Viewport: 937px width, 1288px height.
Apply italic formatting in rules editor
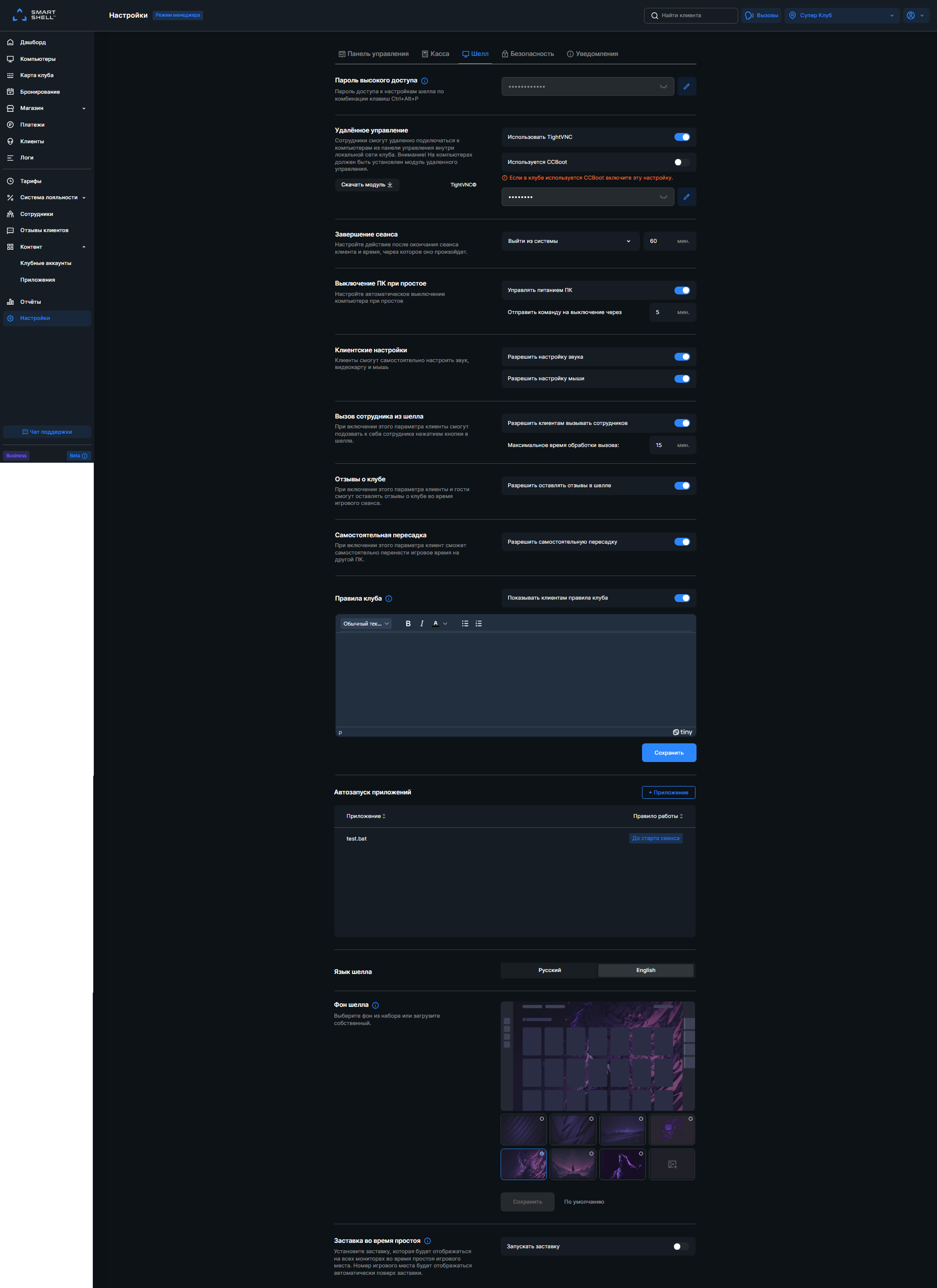pyautogui.click(x=422, y=624)
